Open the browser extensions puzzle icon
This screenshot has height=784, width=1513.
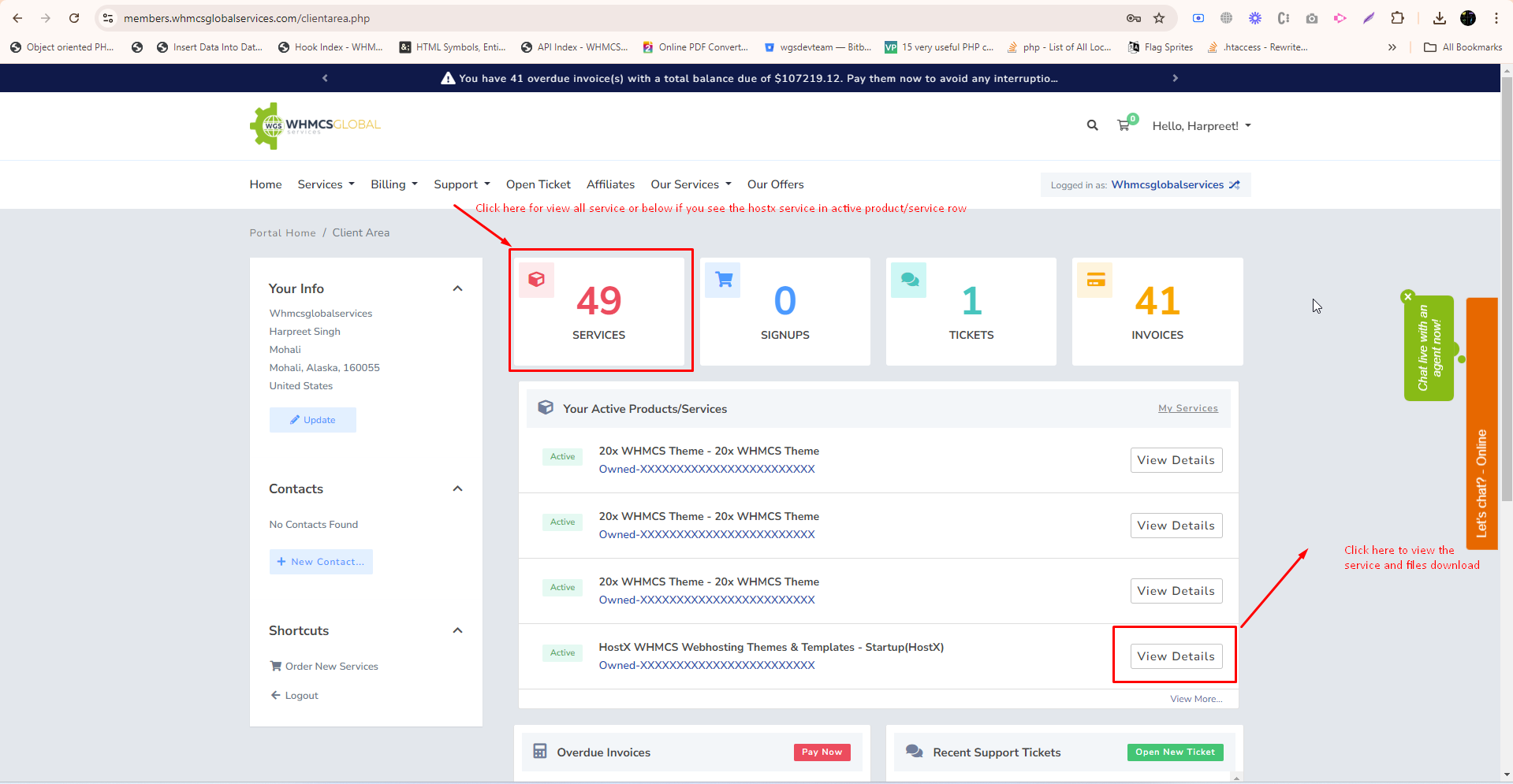[x=1397, y=18]
